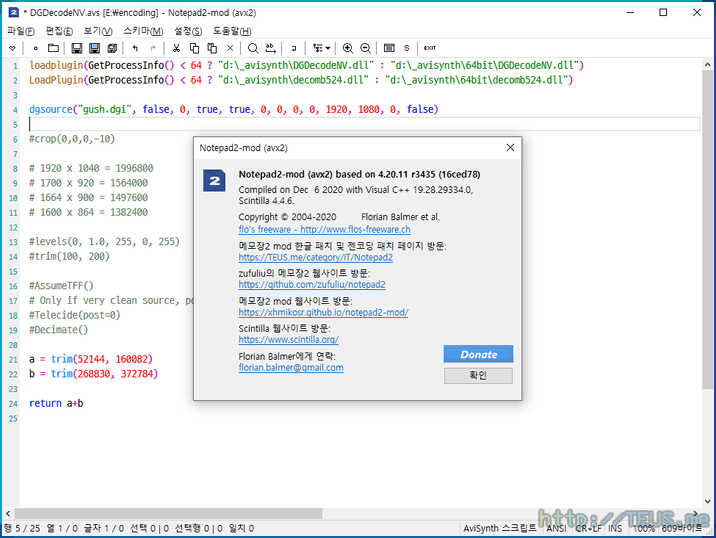
Task: Click CR+LF line ending in status bar
Action: pyautogui.click(x=588, y=528)
